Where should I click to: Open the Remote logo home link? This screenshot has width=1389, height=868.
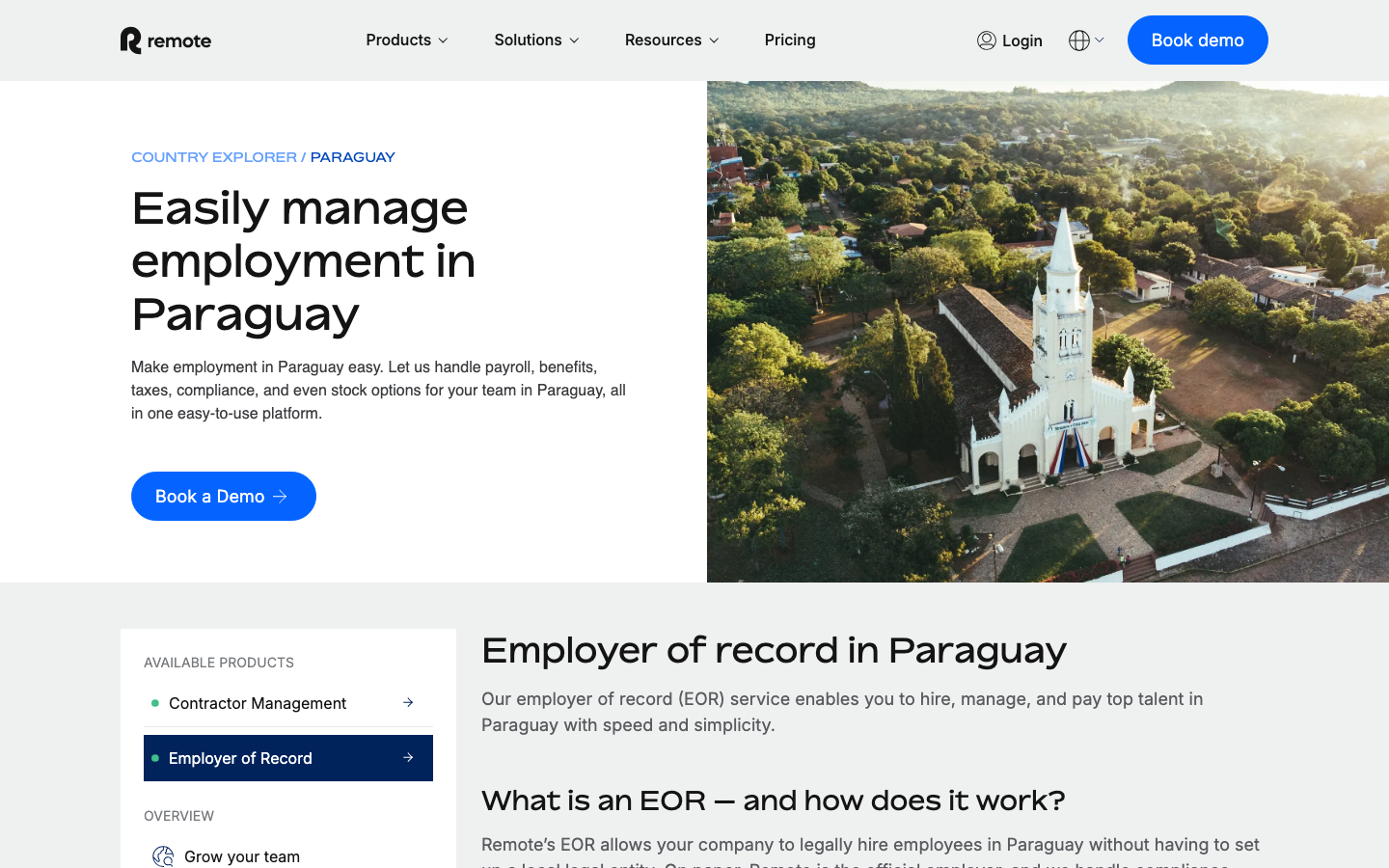(x=166, y=41)
